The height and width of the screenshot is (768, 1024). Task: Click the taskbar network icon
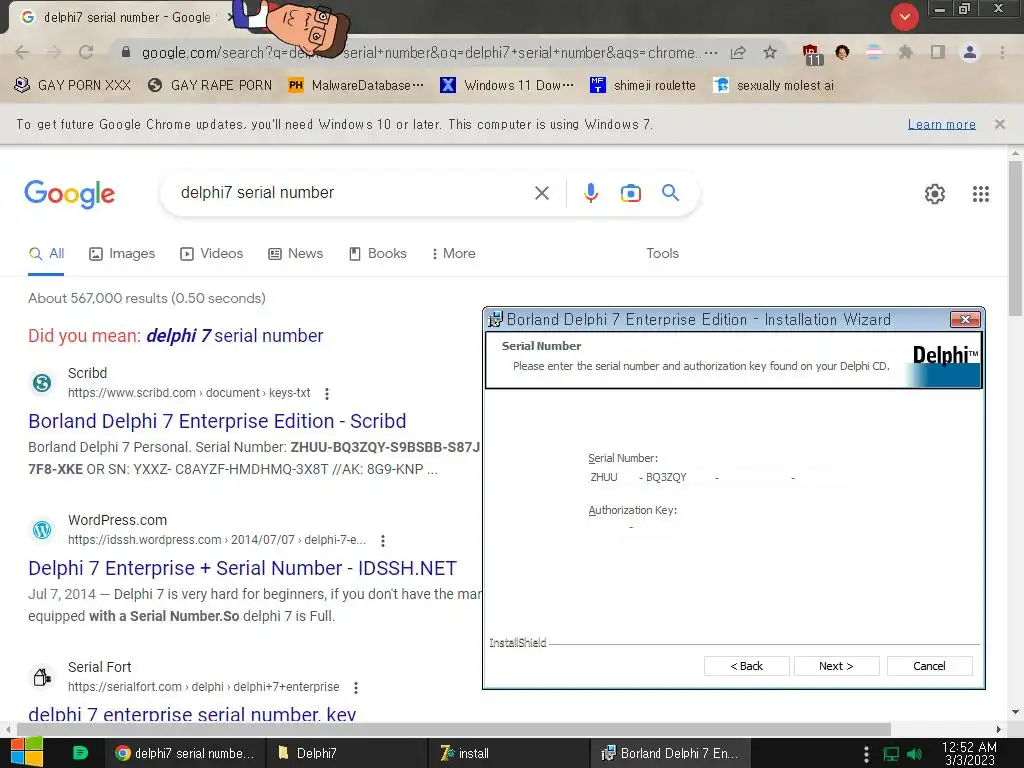891,754
